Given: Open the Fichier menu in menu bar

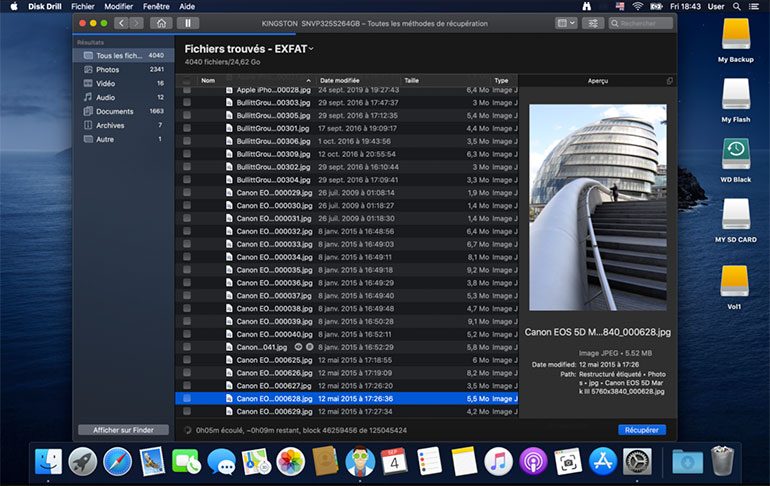Looking at the screenshot, I should pyautogui.click(x=82, y=6).
